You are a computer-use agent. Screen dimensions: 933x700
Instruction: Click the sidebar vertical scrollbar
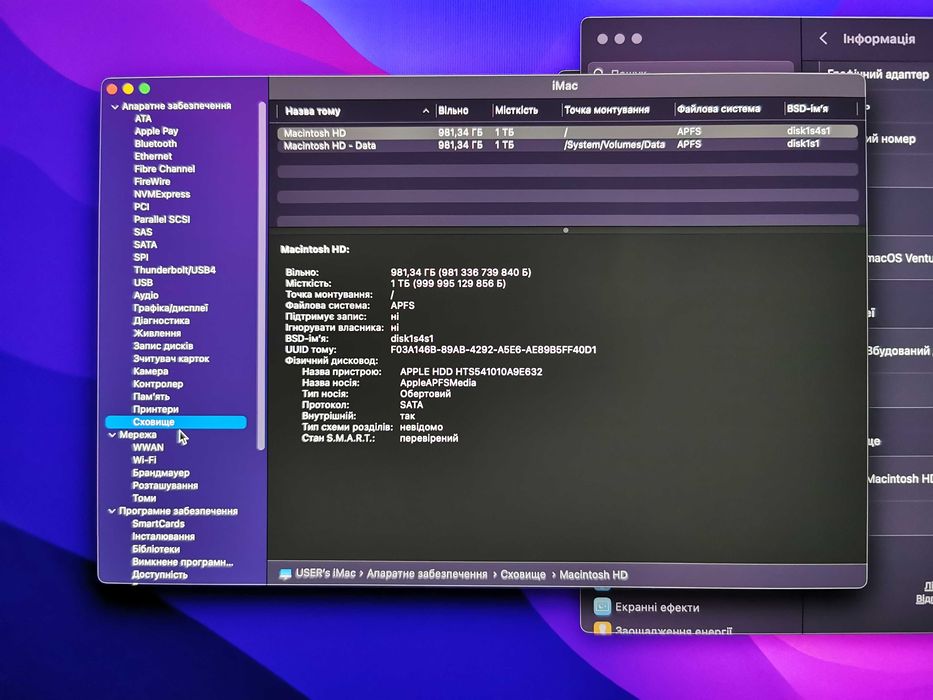click(x=261, y=276)
